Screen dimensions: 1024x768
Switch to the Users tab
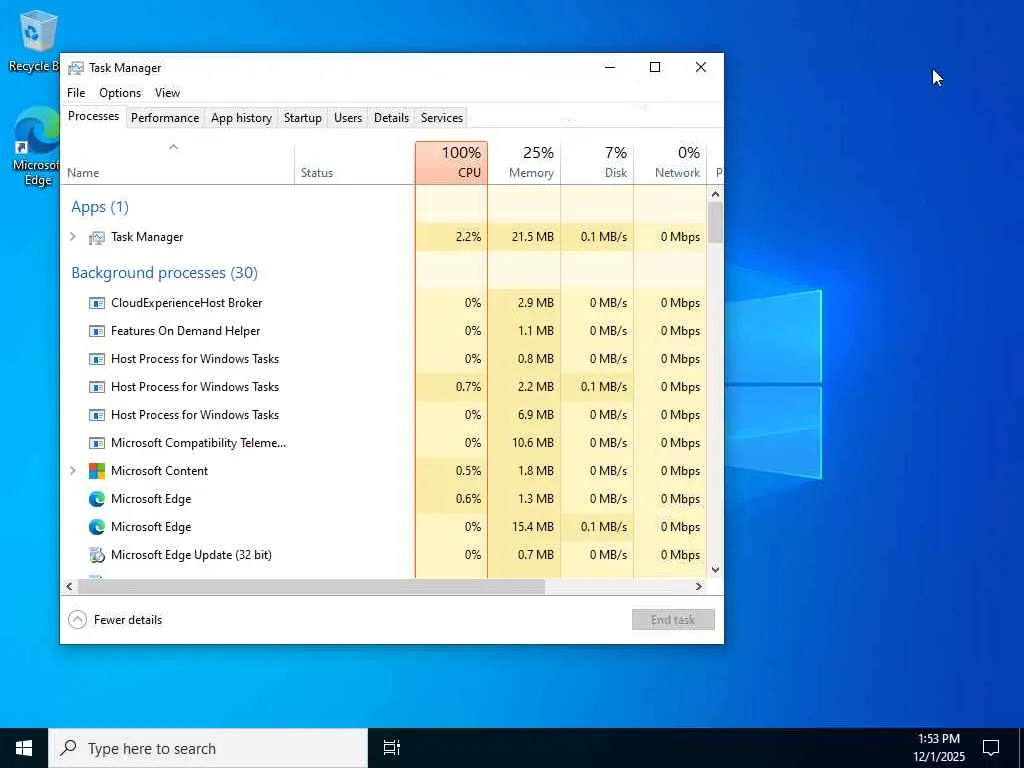348,118
